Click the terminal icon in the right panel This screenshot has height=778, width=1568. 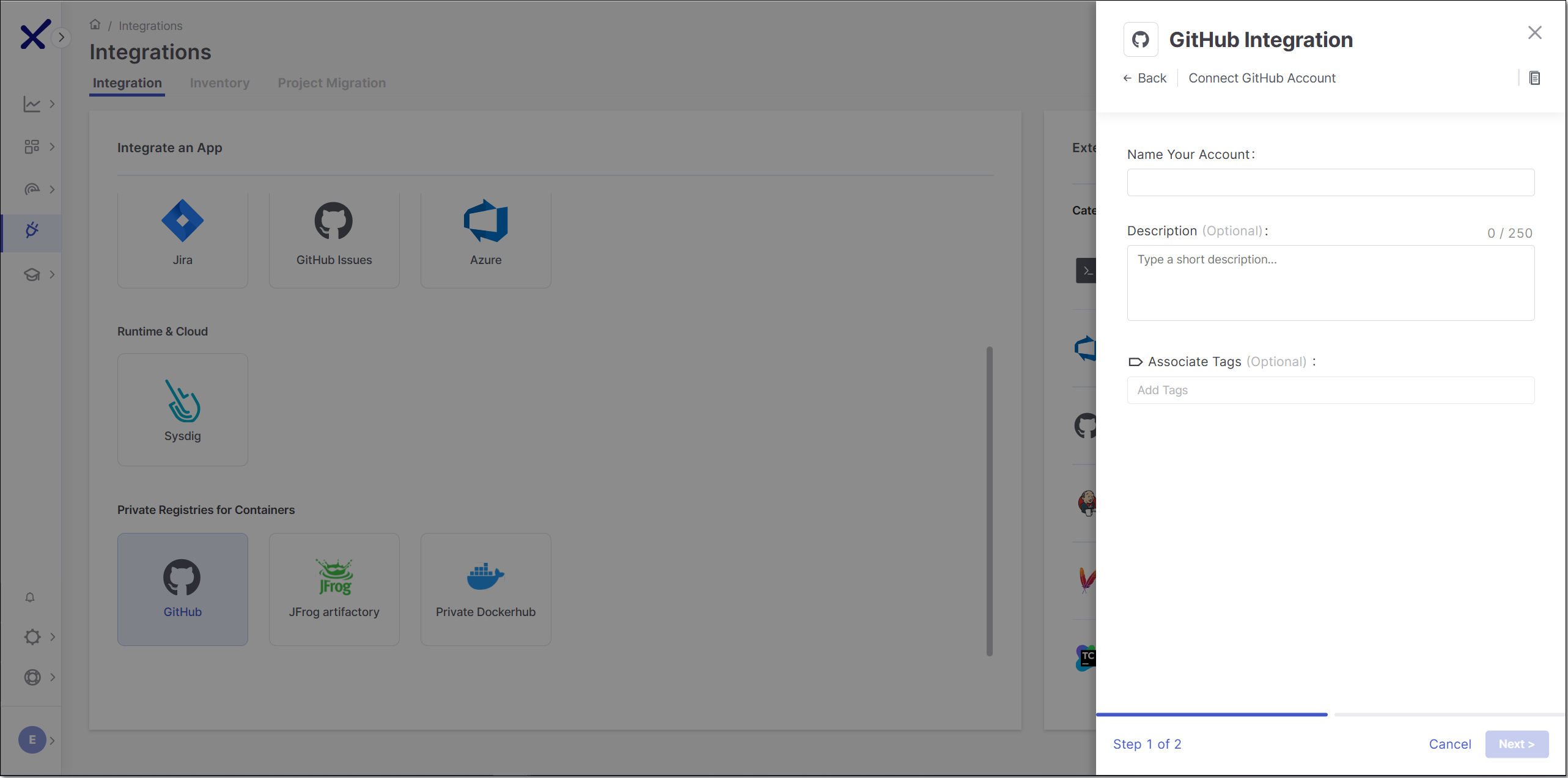1086,271
